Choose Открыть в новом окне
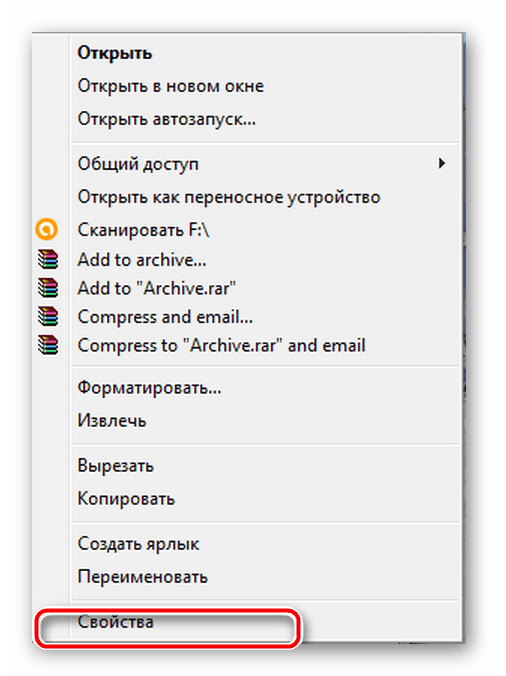The image size is (506, 676). [171, 86]
